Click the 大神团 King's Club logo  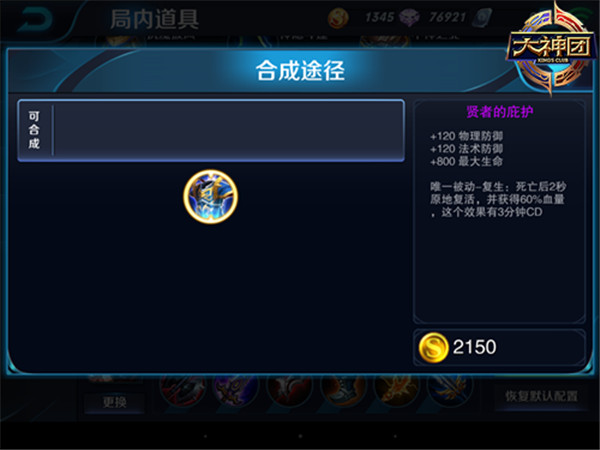coord(552,47)
